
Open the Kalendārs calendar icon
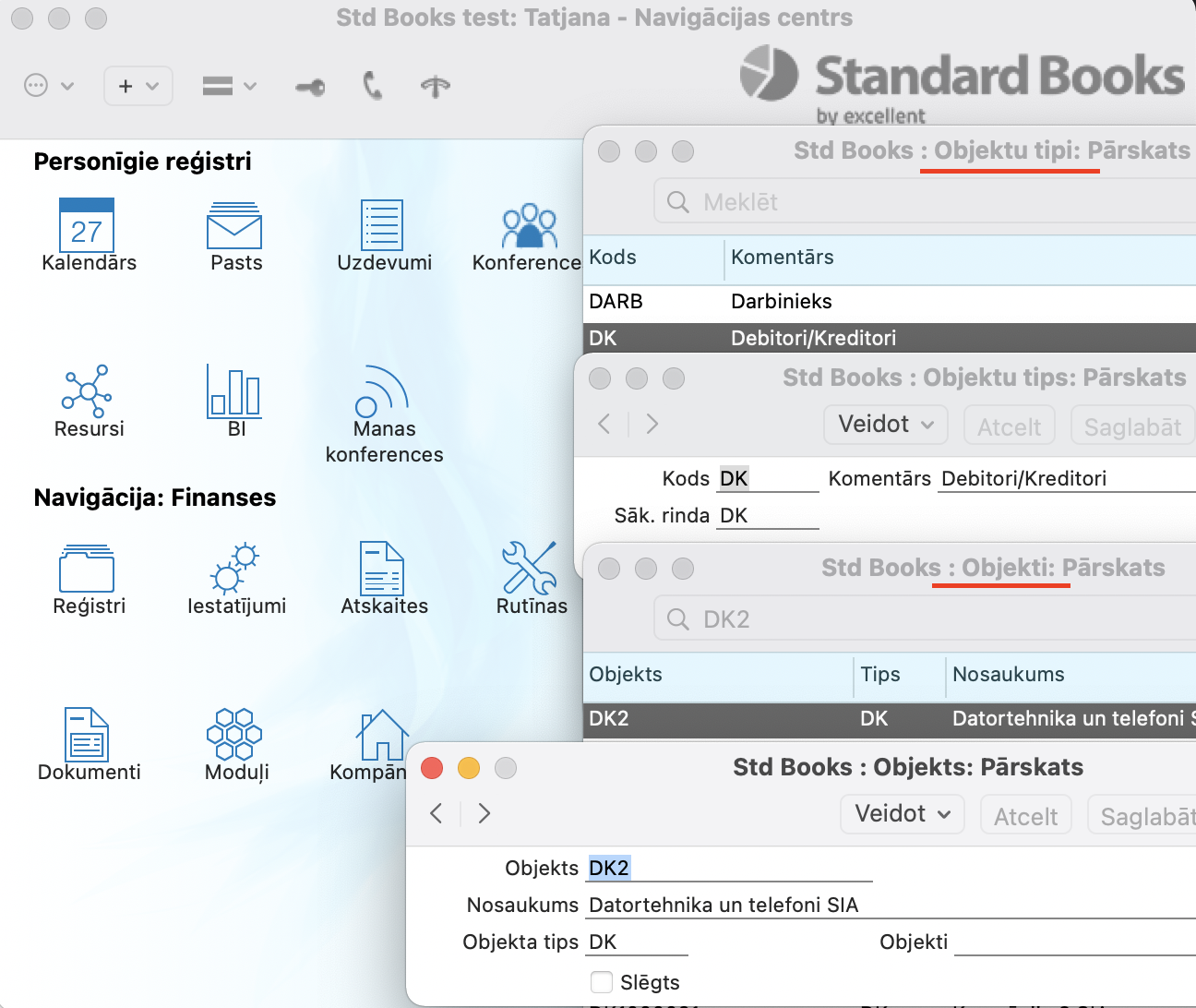click(87, 225)
